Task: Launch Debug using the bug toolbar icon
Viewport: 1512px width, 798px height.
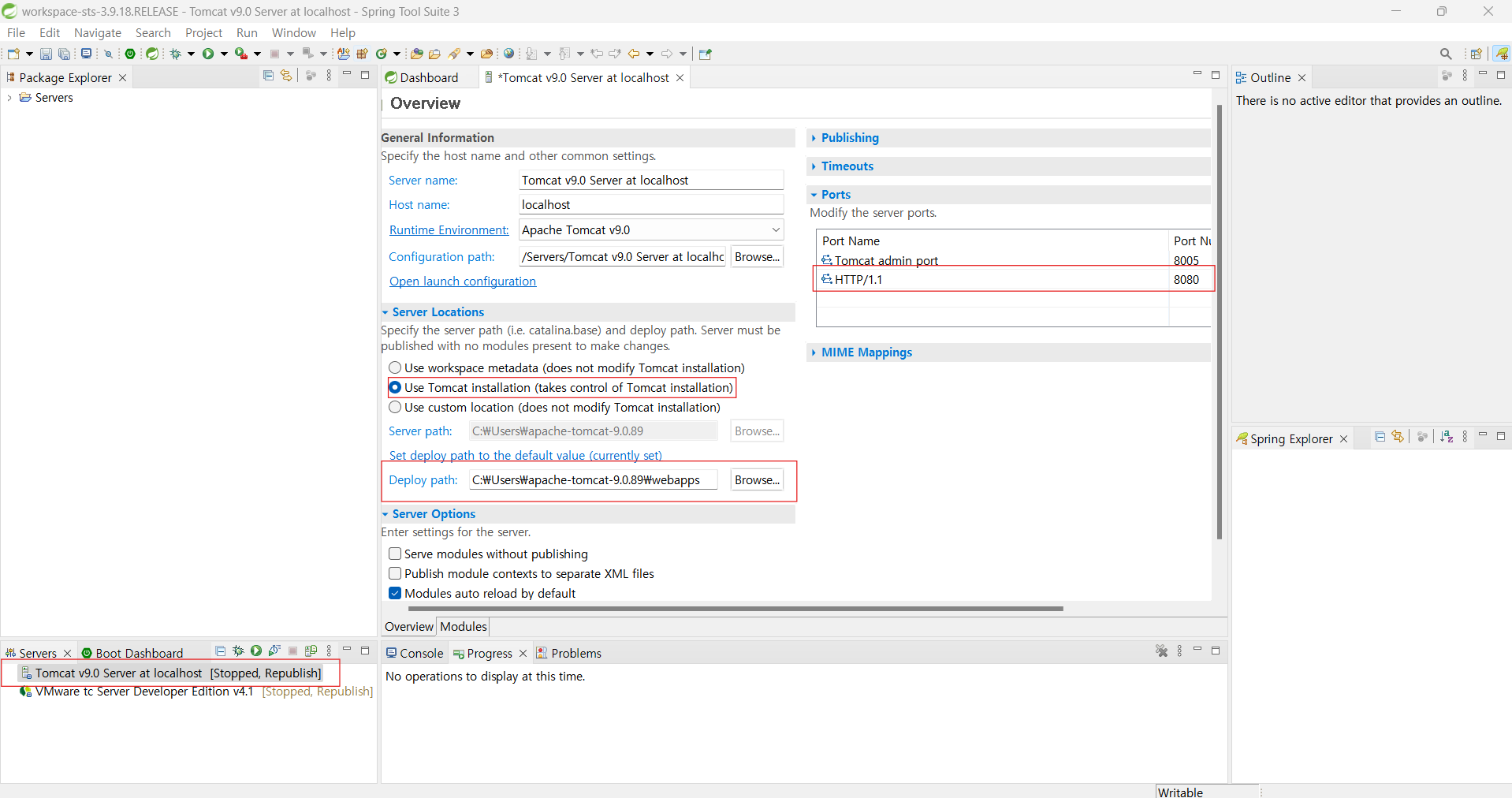Action: 176,54
